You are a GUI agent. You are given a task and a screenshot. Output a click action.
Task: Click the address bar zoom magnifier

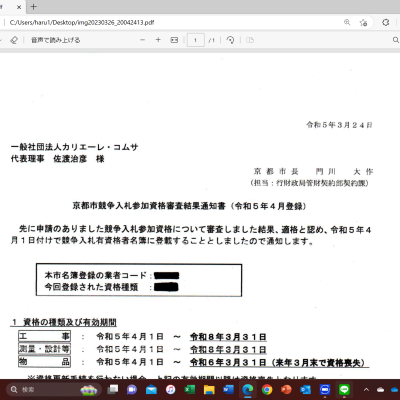347,22
